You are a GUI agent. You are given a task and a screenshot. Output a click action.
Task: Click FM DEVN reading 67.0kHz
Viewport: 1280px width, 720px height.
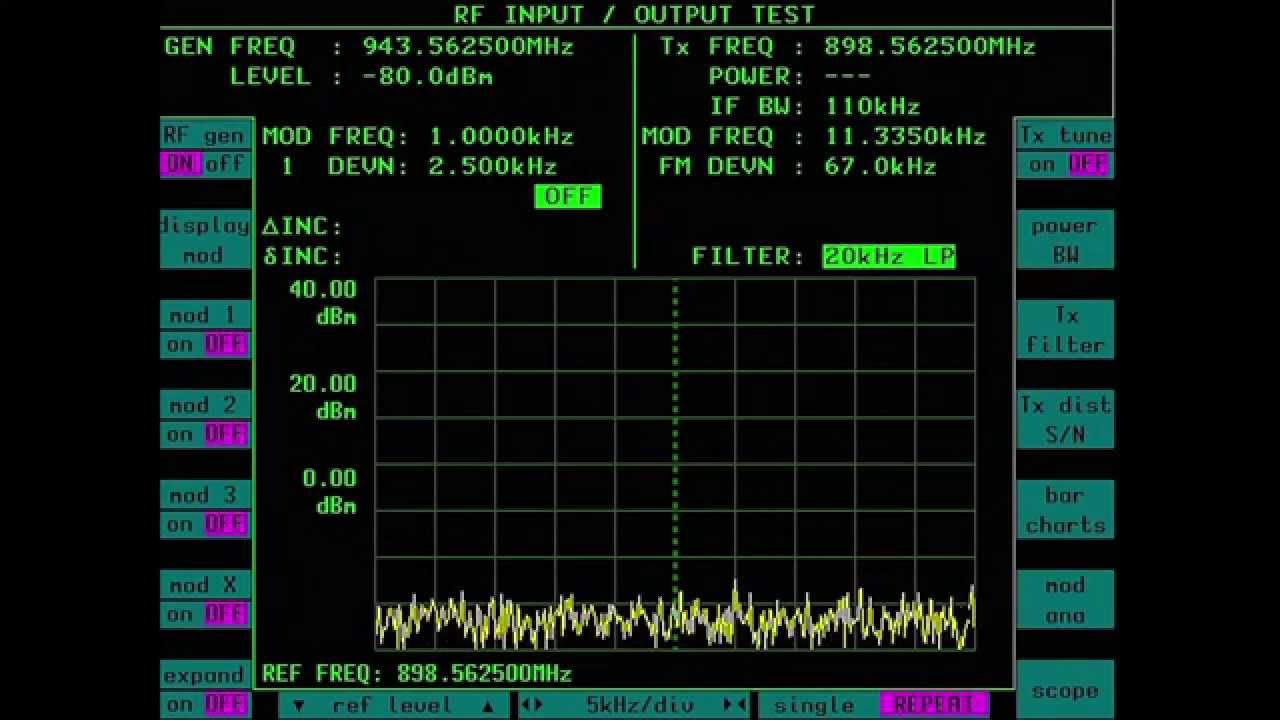pyautogui.click(x=881, y=167)
